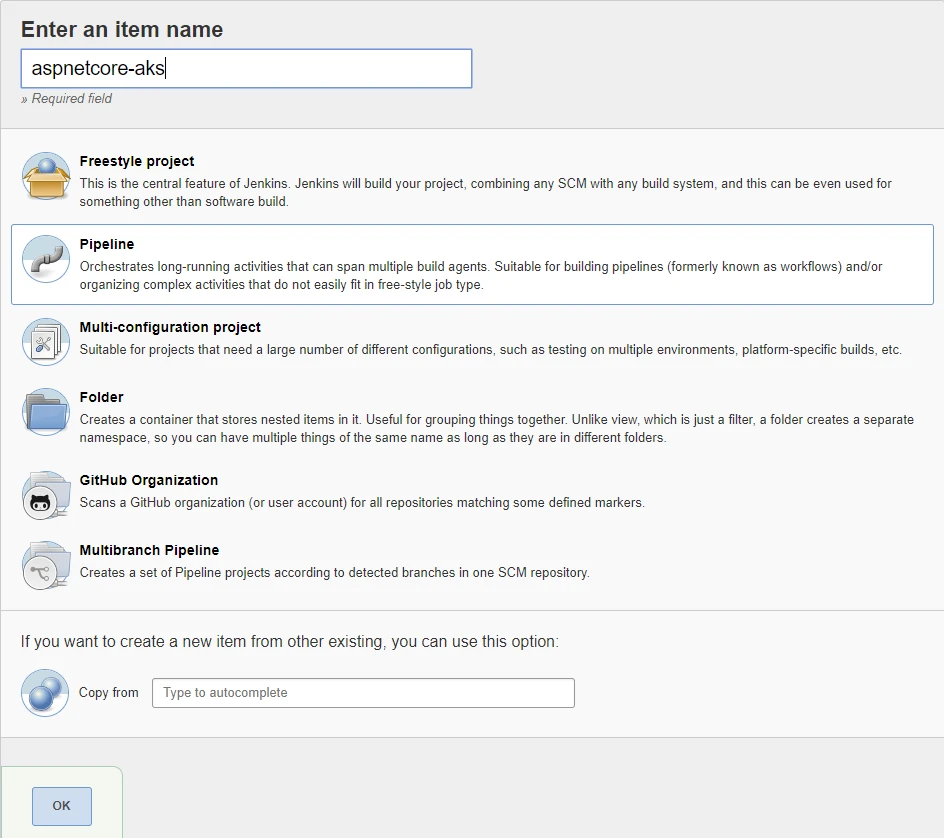Click the Pipeline description about orchestrating activities

point(481,276)
